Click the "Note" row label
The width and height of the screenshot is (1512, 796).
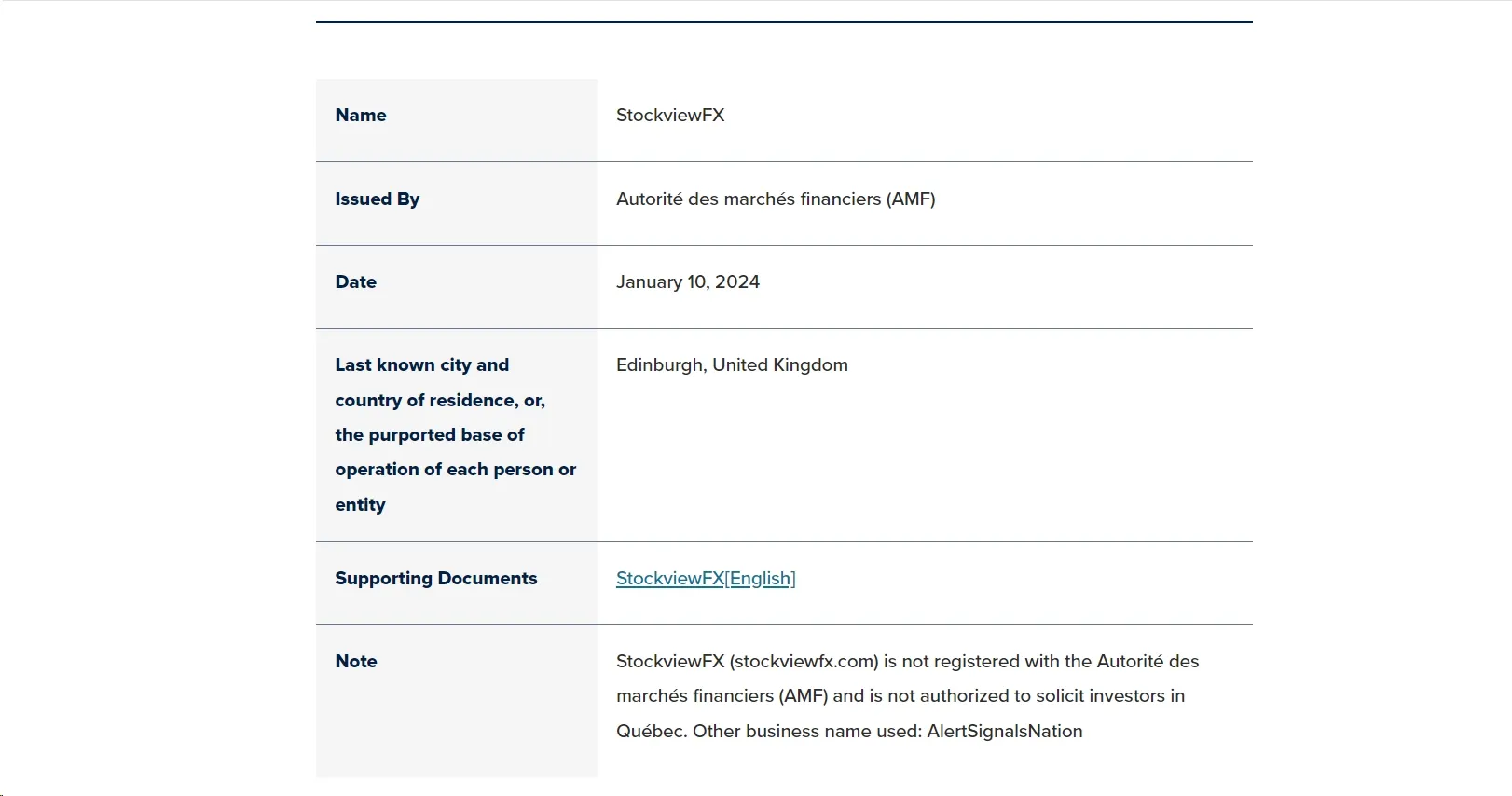[356, 662]
